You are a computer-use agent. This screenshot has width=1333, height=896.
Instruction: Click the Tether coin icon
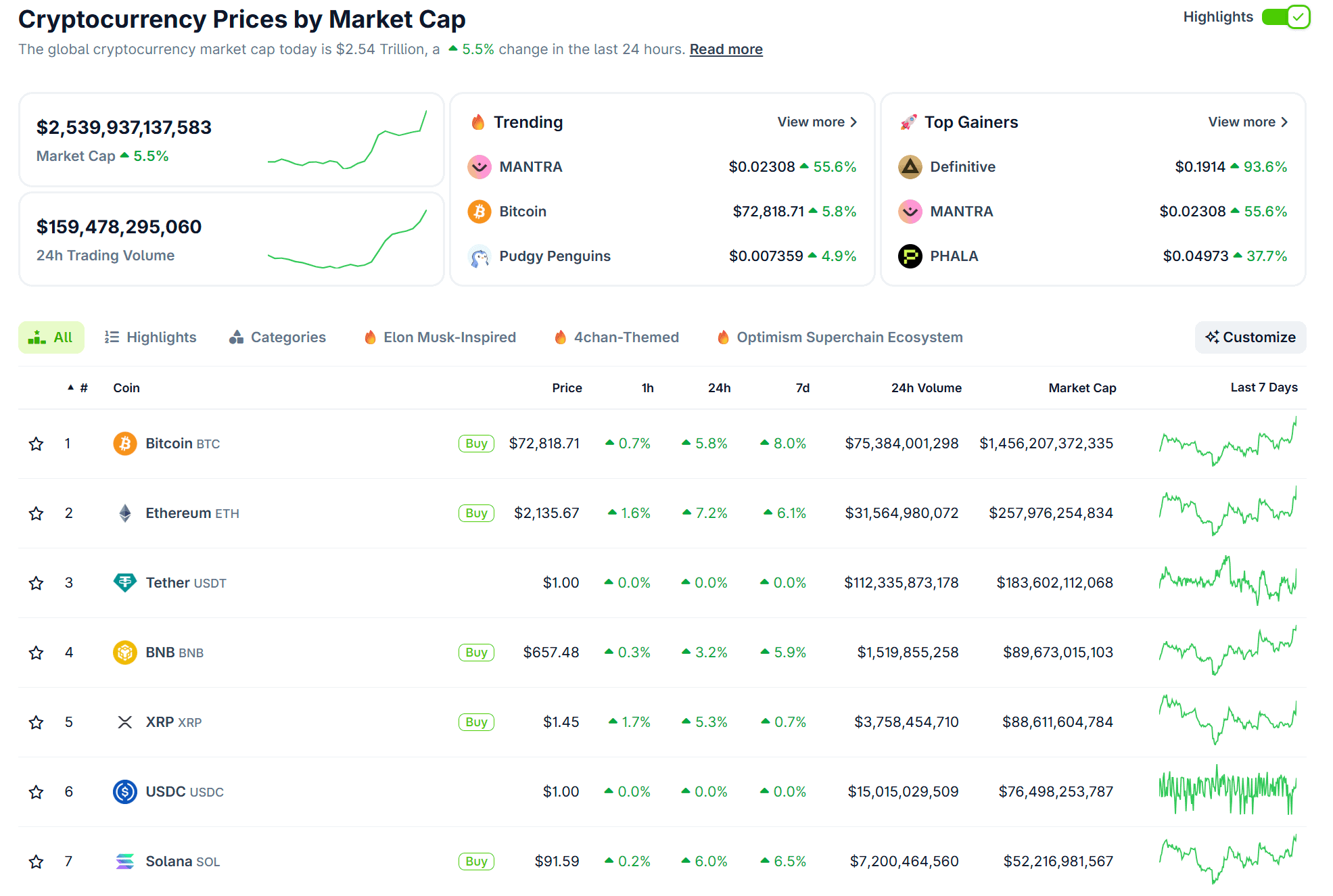click(124, 582)
